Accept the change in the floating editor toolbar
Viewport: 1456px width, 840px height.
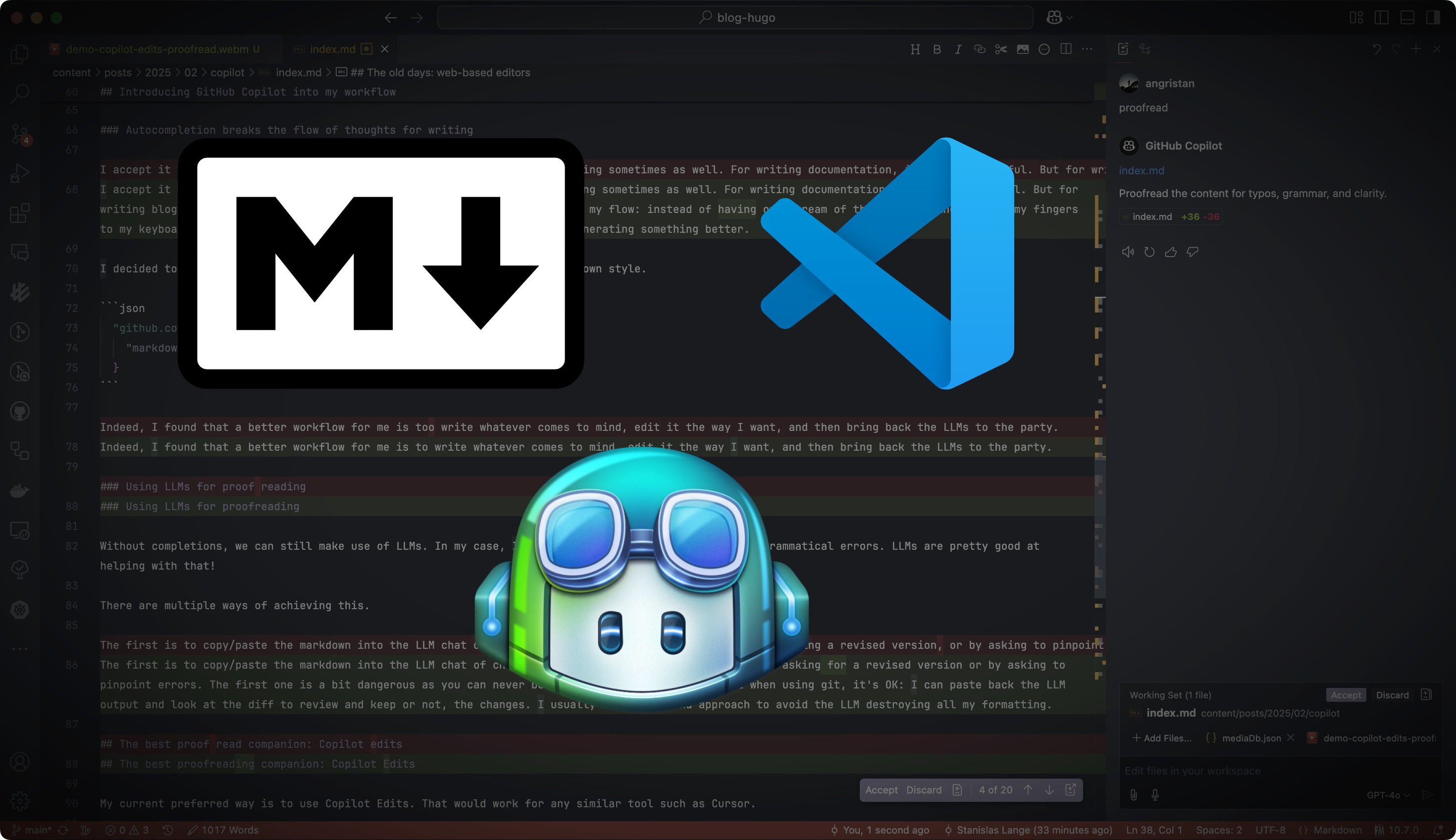click(x=882, y=790)
